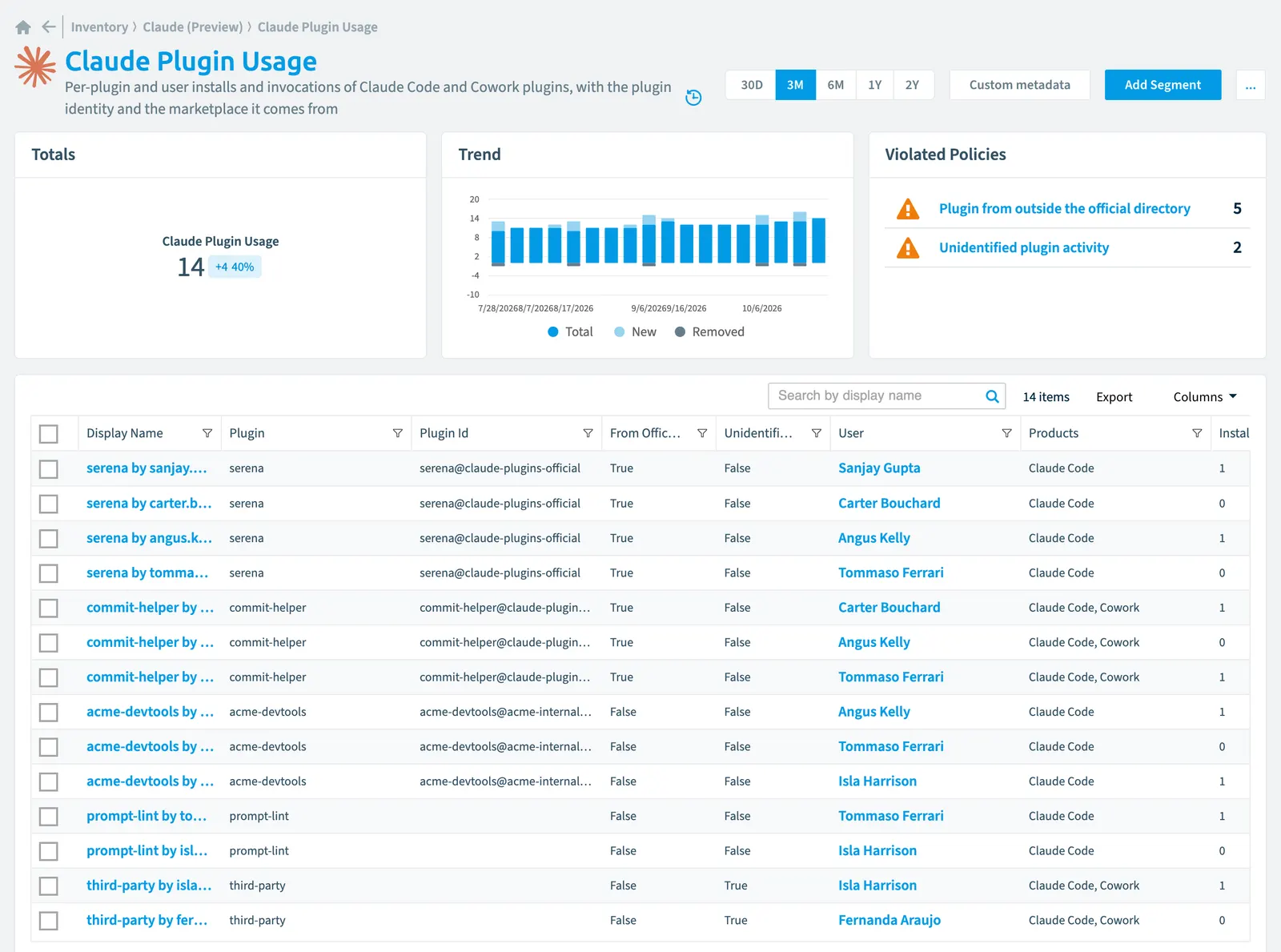The image size is (1281, 952).
Task: Open the Products column filter icon
Action: click(1197, 433)
